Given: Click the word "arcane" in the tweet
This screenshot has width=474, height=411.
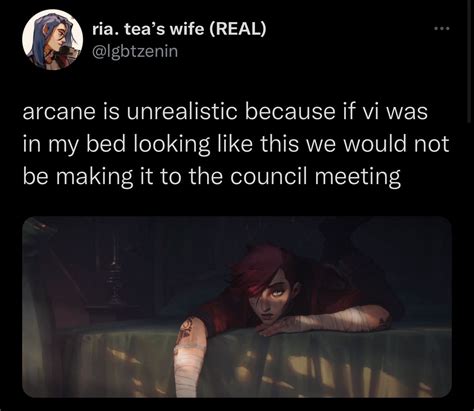Looking at the screenshot, I should tap(59, 112).
